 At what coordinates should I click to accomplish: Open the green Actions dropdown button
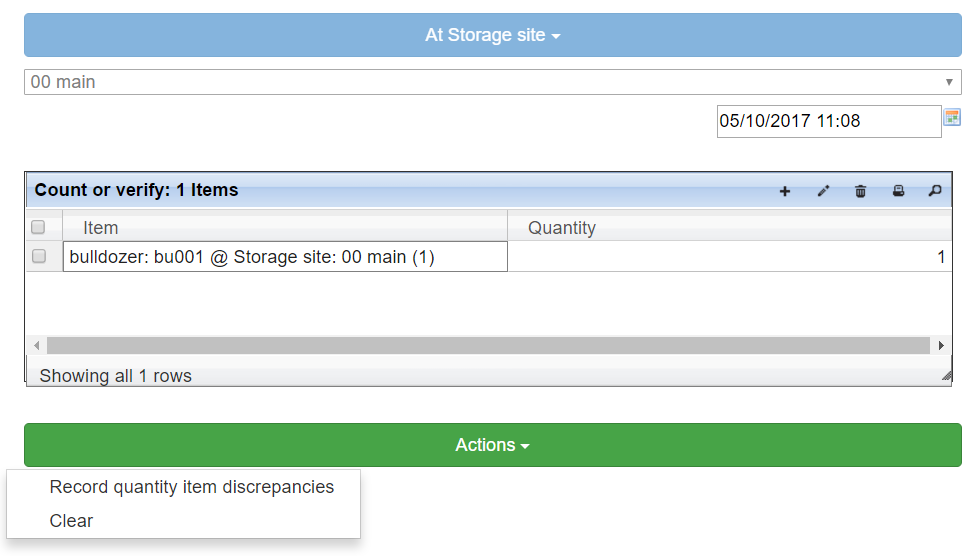coord(492,445)
